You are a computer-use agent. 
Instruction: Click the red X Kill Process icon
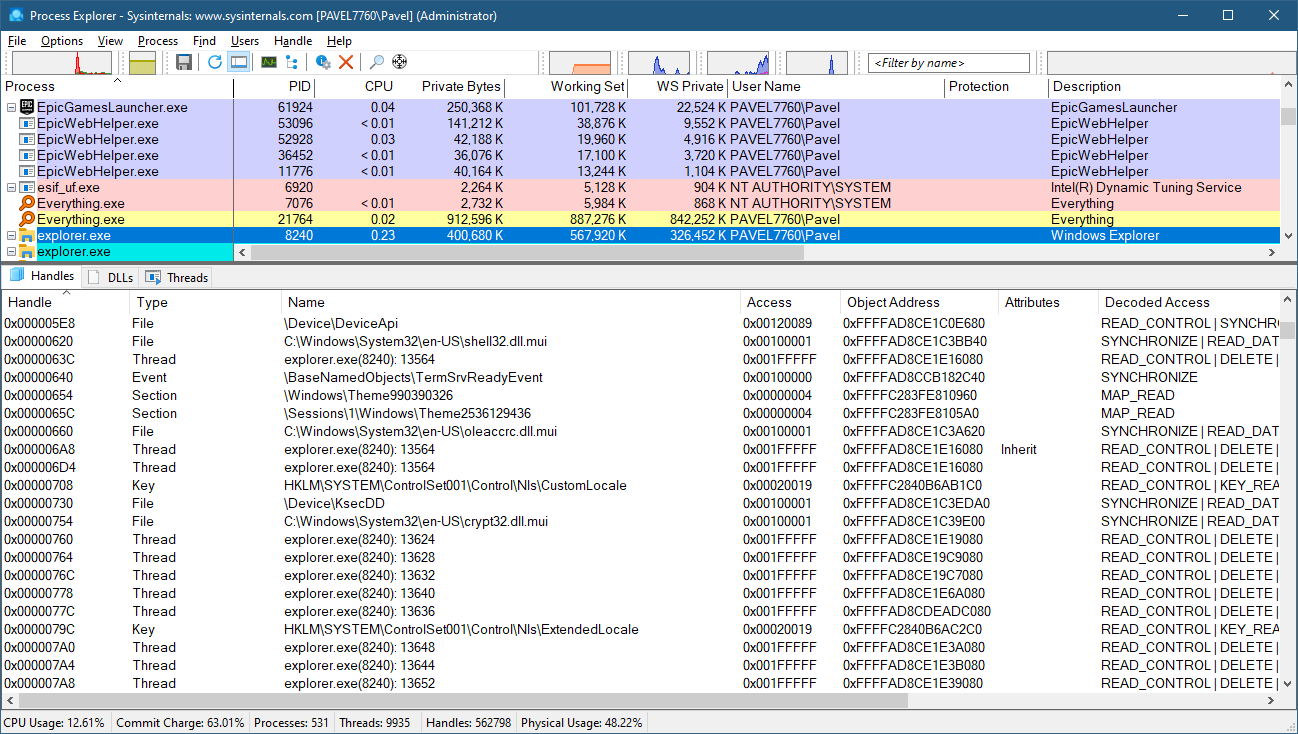[x=346, y=62]
